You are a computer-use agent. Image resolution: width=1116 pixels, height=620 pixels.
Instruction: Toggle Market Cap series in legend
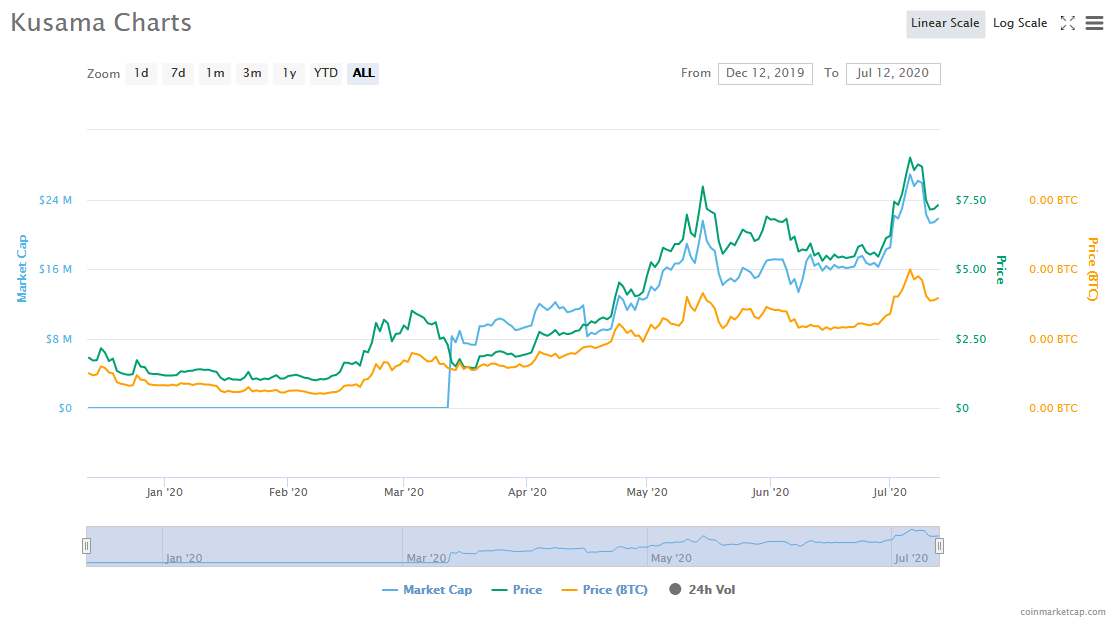(x=427, y=589)
